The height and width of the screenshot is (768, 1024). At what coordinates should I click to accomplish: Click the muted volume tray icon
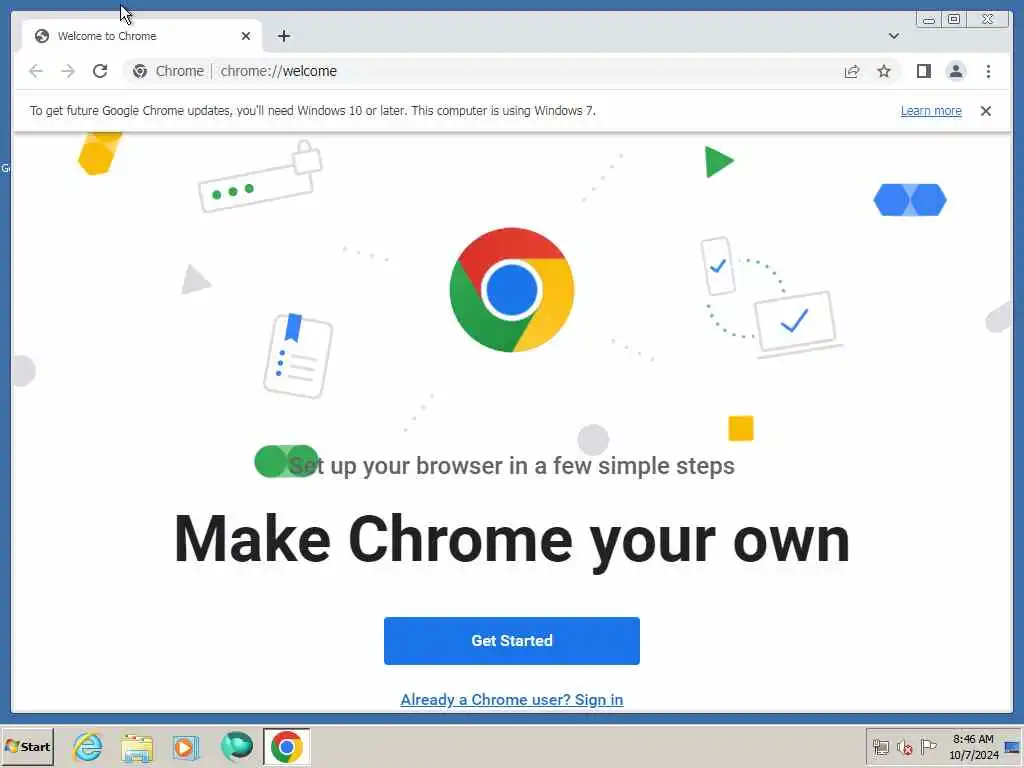904,747
